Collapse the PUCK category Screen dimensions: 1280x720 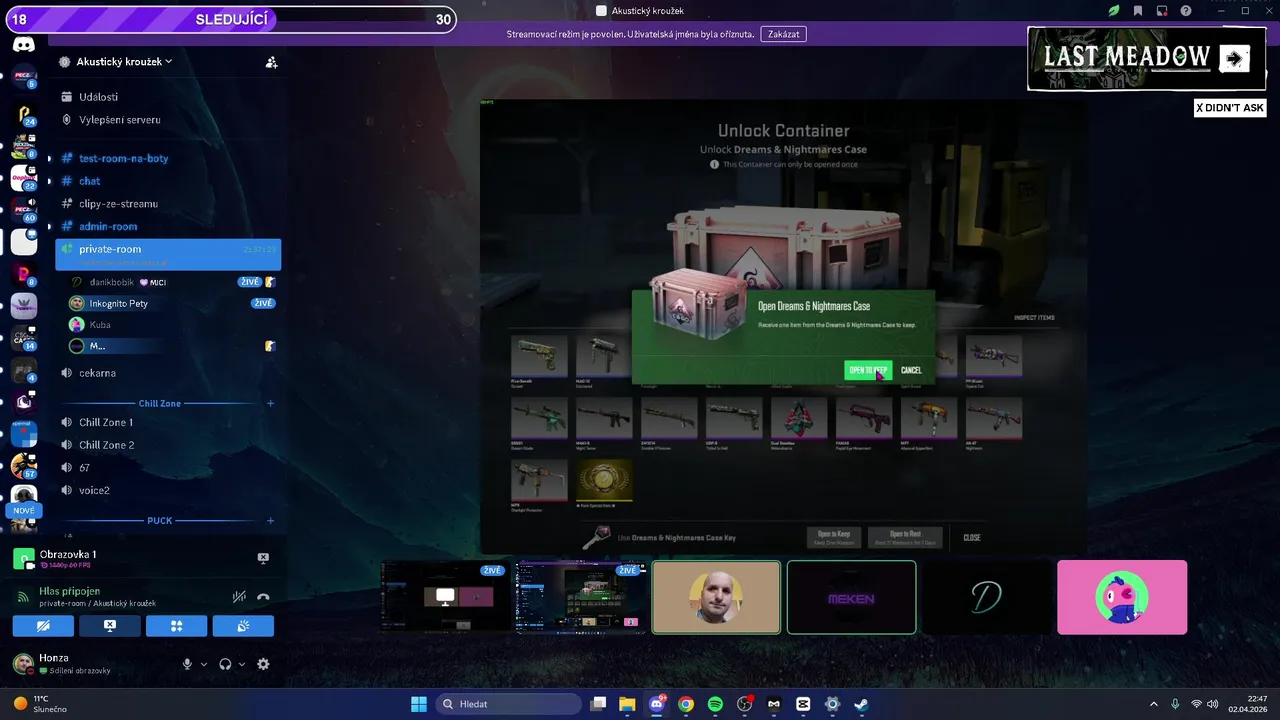tap(160, 521)
